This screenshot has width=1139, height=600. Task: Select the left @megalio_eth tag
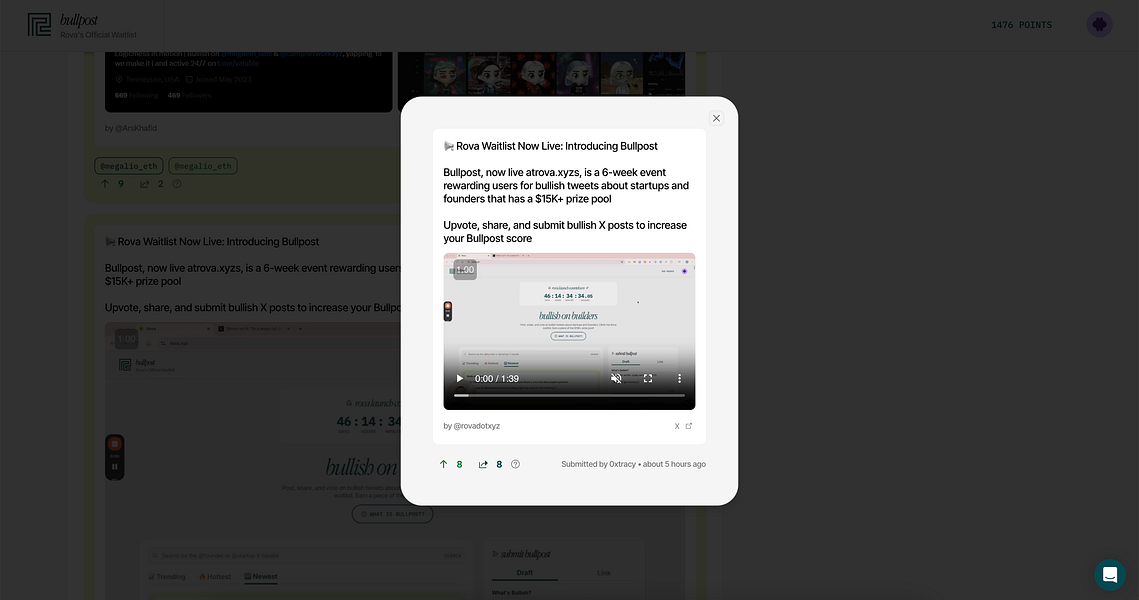tap(129, 166)
